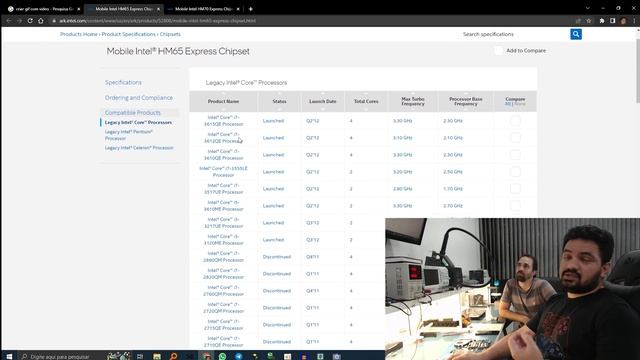Click the blue search specifications magnifier button
This screenshot has height=360, width=640.
(576, 34)
